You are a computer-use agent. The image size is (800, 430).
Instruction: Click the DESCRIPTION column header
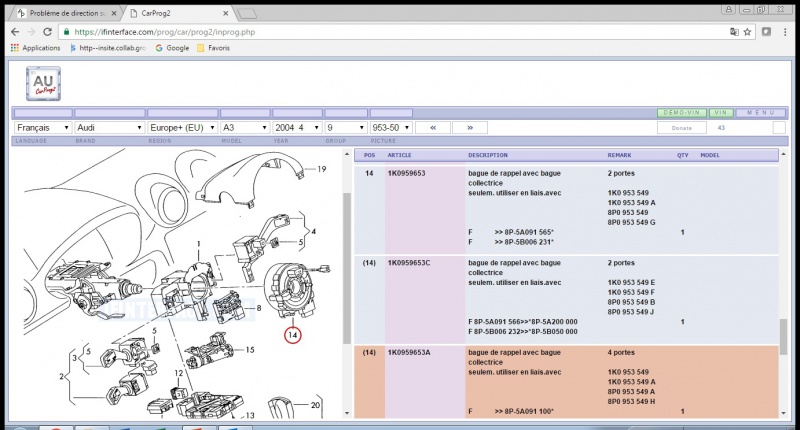pyautogui.click(x=488, y=155)
